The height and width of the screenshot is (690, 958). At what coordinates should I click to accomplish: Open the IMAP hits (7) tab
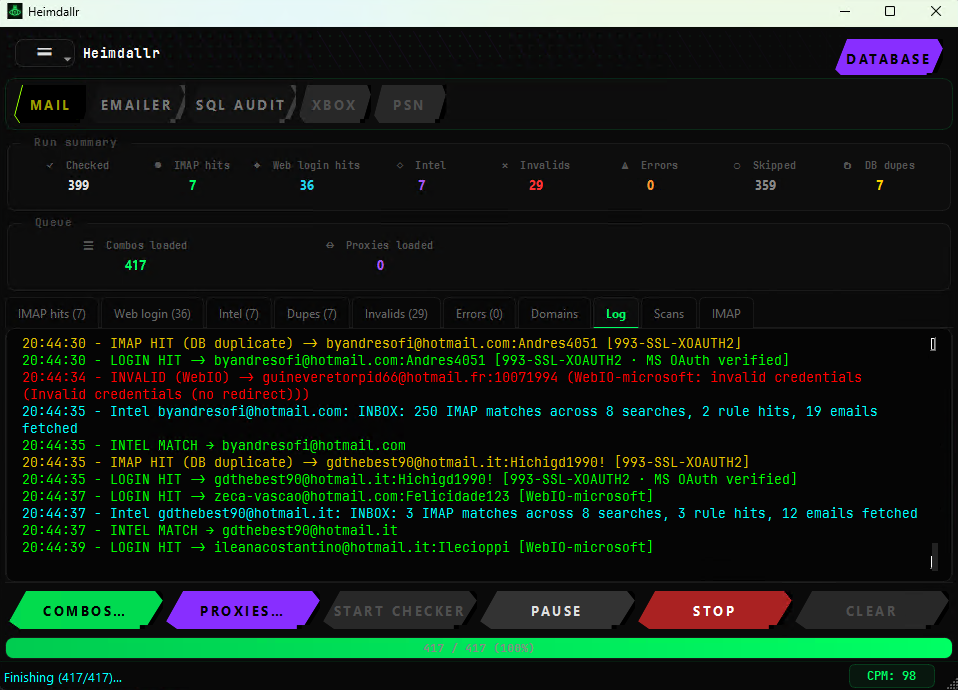[52, 314]
